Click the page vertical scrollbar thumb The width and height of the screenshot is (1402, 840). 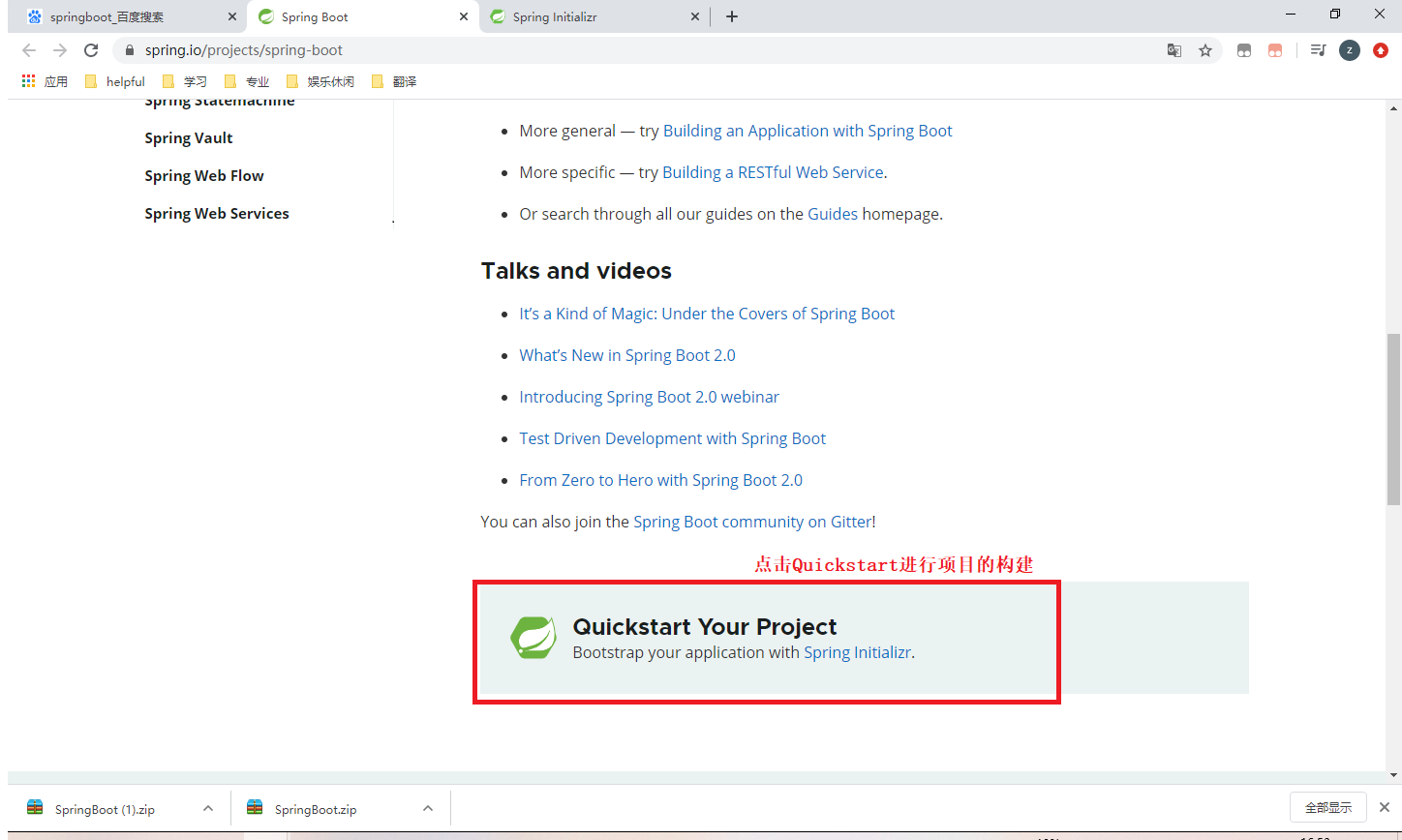point(1393,419)
